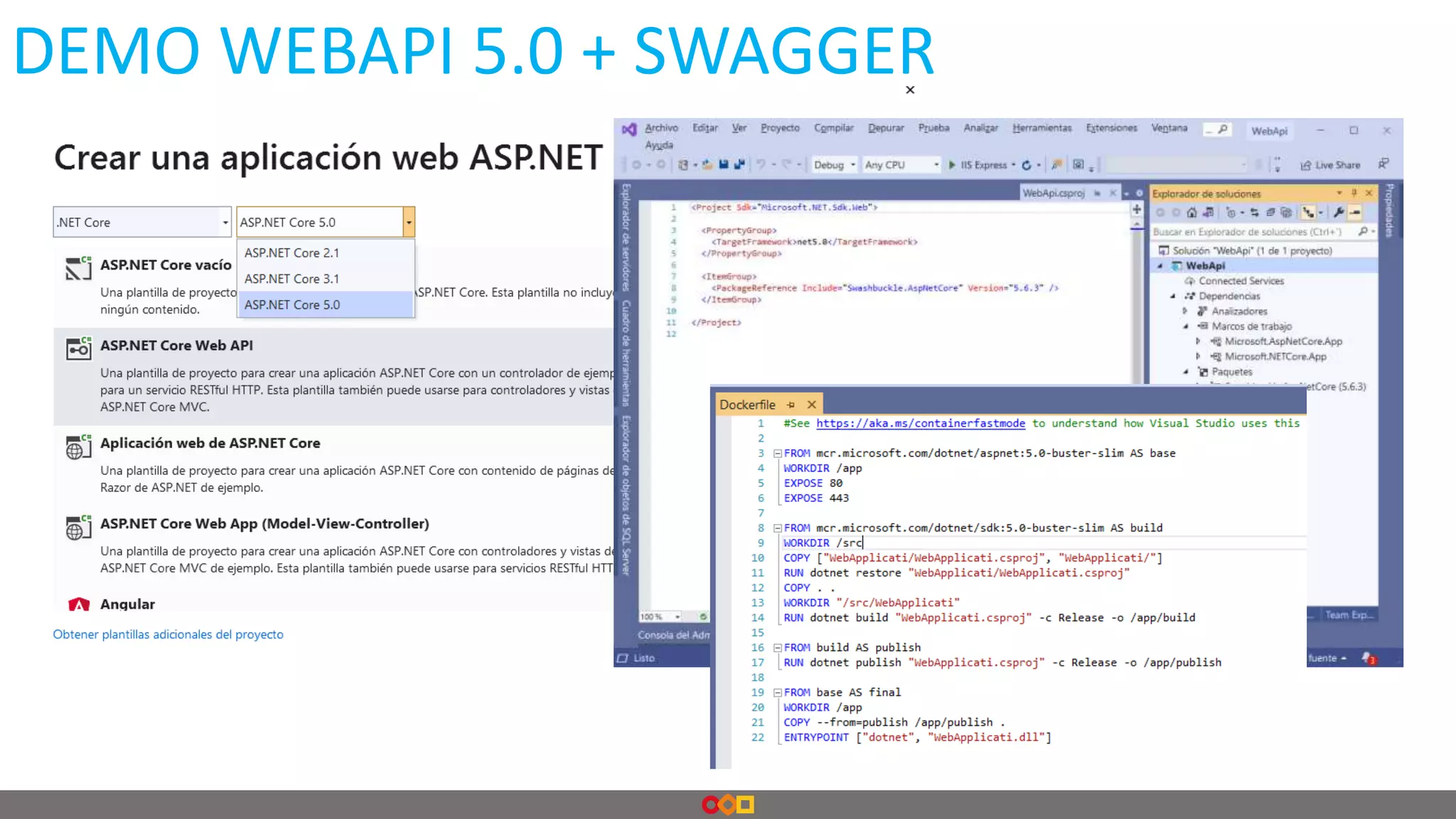Select ASP.NET Core Web App (Model-View-Controller) template

[x=333, y=545]
